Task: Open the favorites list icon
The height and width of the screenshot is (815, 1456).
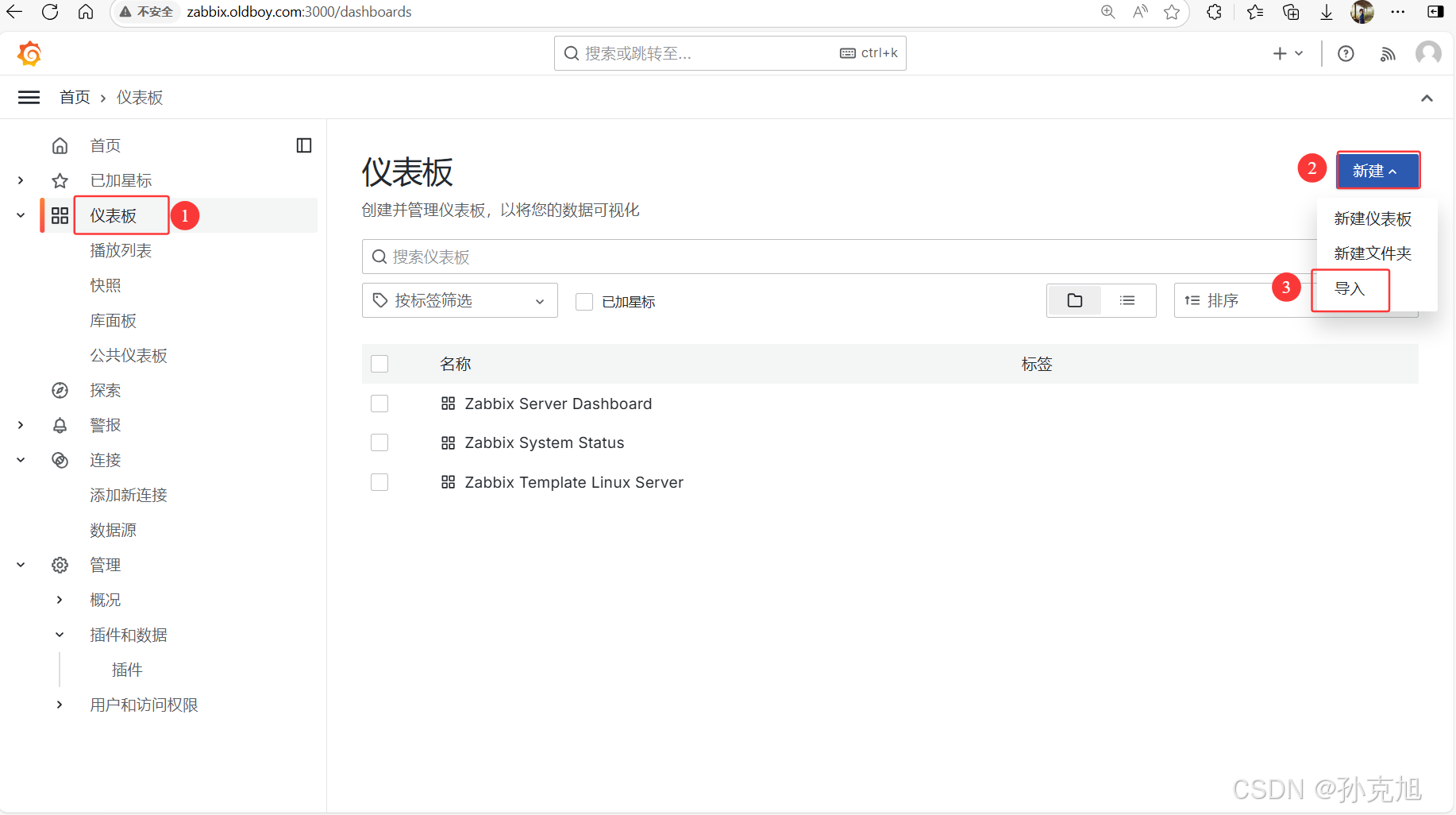Action: [1255, 12]
